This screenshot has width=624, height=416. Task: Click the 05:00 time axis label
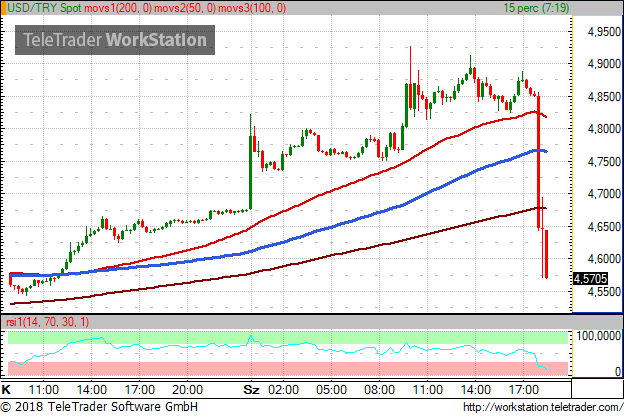(x=331, y=389)
